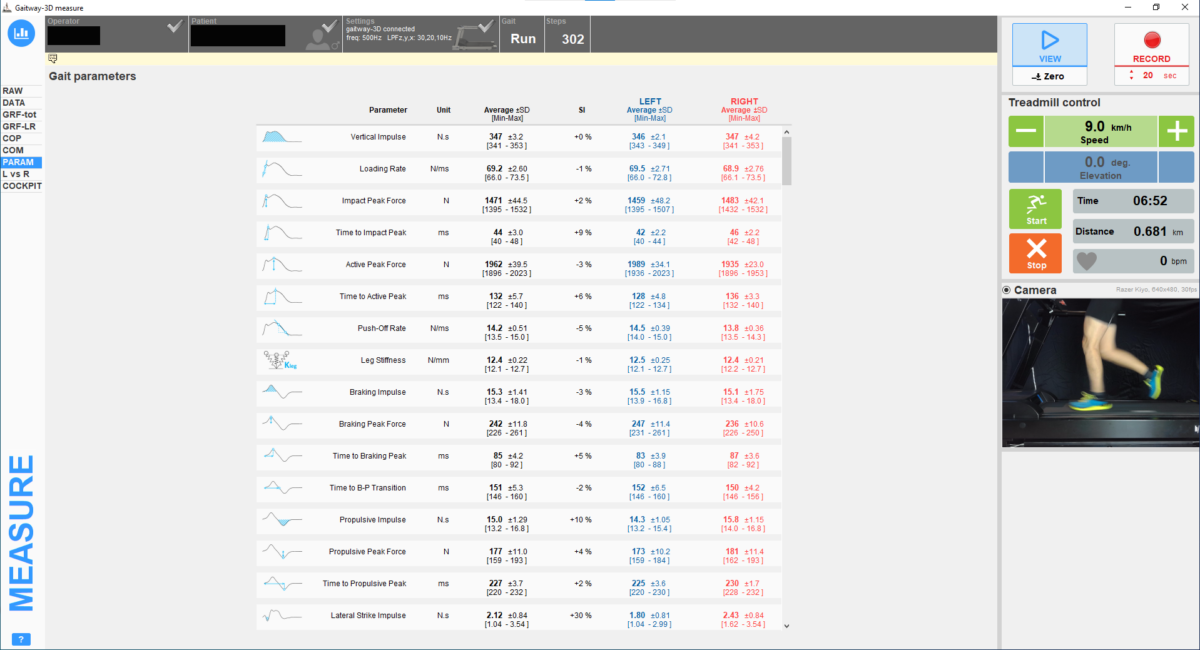Stop the treadmill with Stop button
This screenshot has height=650, width=1200.
[1036, 253]
